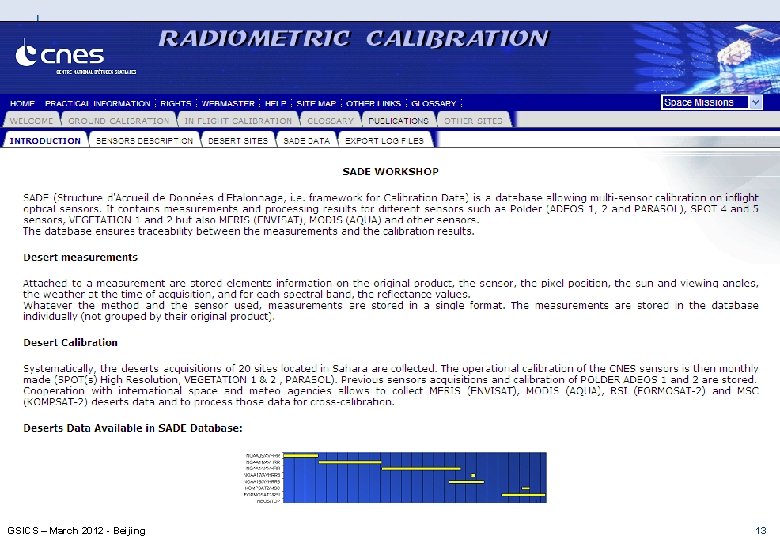Open the SITE MAP link
Viewport: 780px width, 540px height.
click(316, 103)
